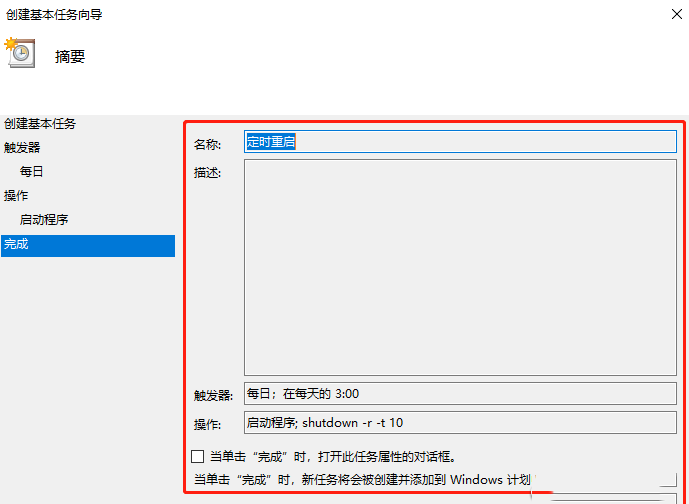This screenshot has height=504, width=689.
Task: Select the highlighted 完成 step
Action: click(x=88, y=246)
